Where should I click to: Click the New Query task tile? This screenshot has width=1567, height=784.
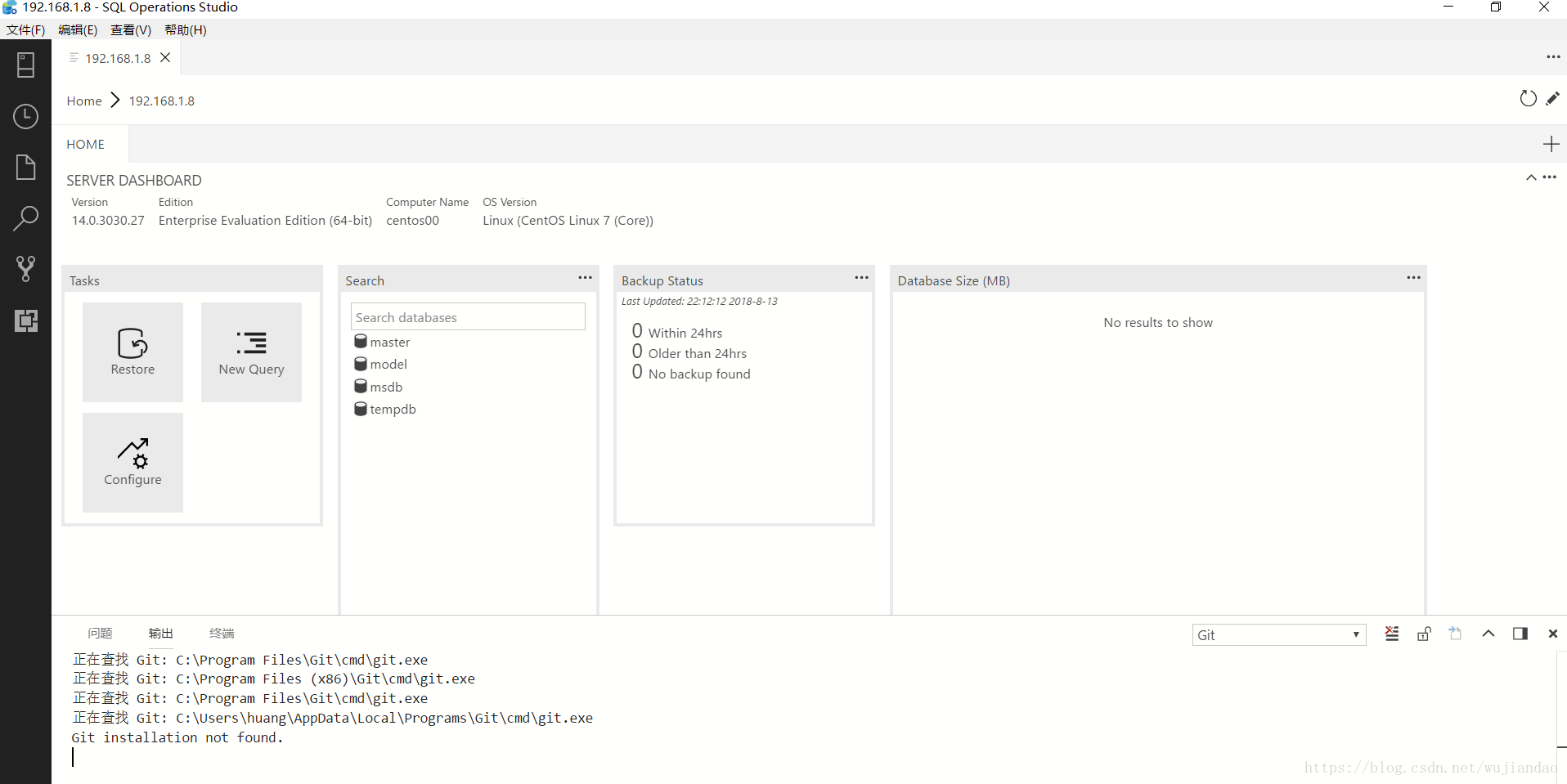coord(251,352)
